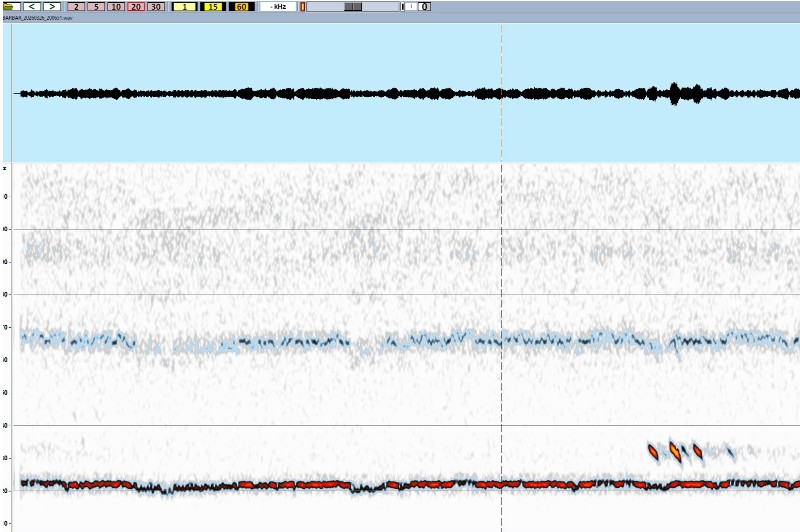
Task: Select the pink 5 button
Action: coord(96,6)
